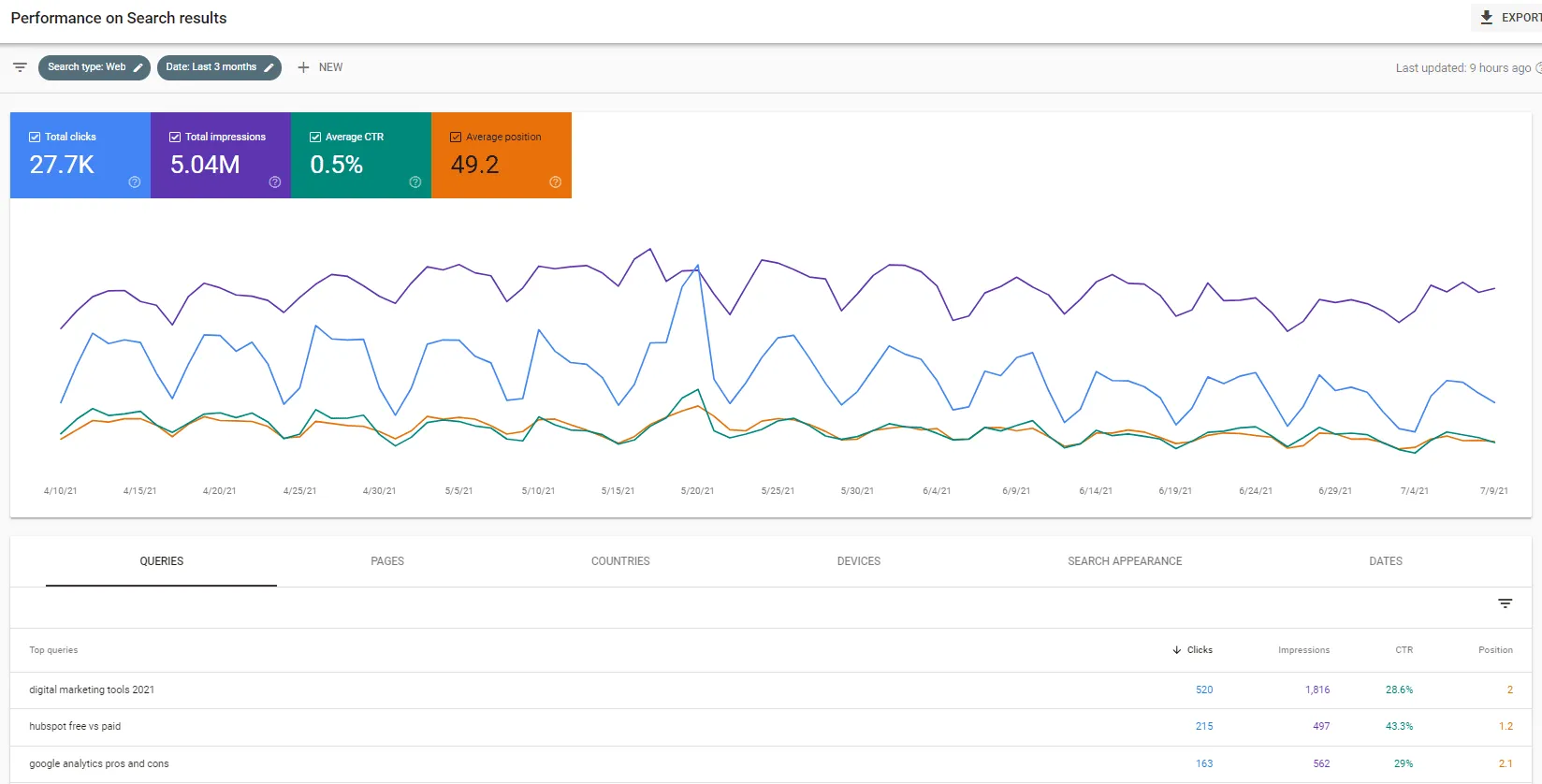Screen dimensions: 1542x784
Task: Click the 'Performance on Search results' title
Action: point(119,18)
